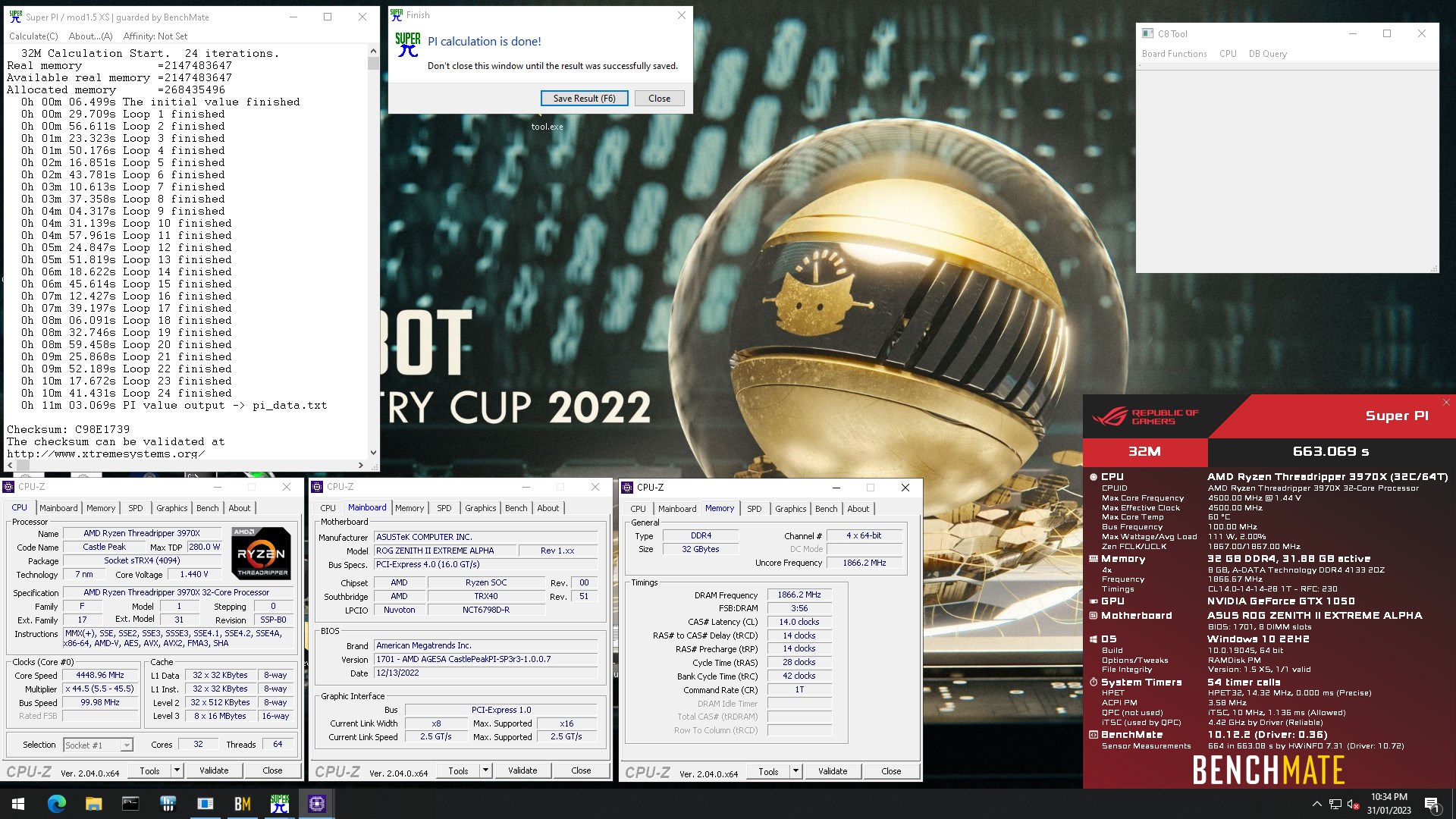Click Super PI horizontal scrollbar right arrow
Image resolution: width=1456 pixels, height=819 pixels.
click(x=360, y=465)
